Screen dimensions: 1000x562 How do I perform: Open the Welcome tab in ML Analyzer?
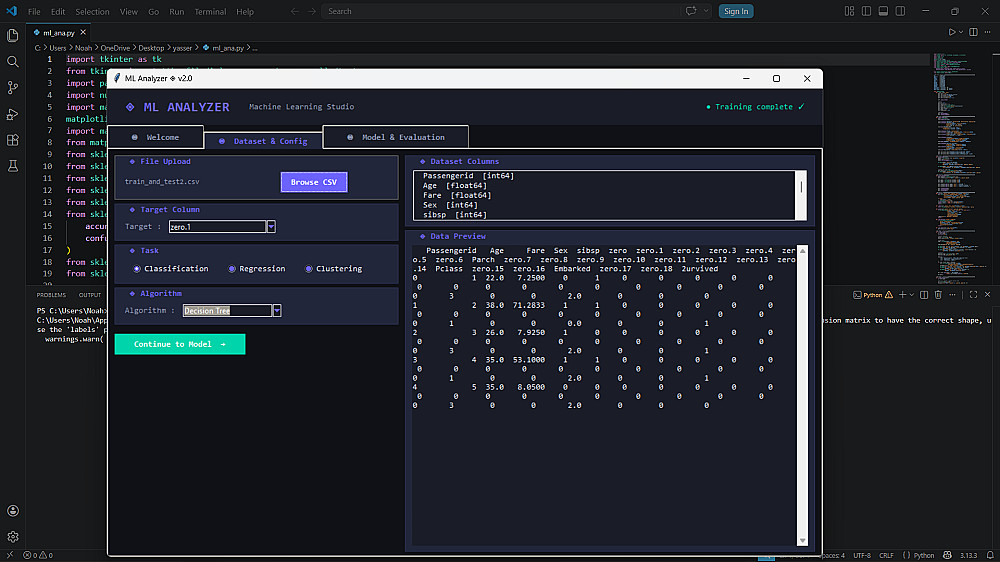(x=156, y=137)
